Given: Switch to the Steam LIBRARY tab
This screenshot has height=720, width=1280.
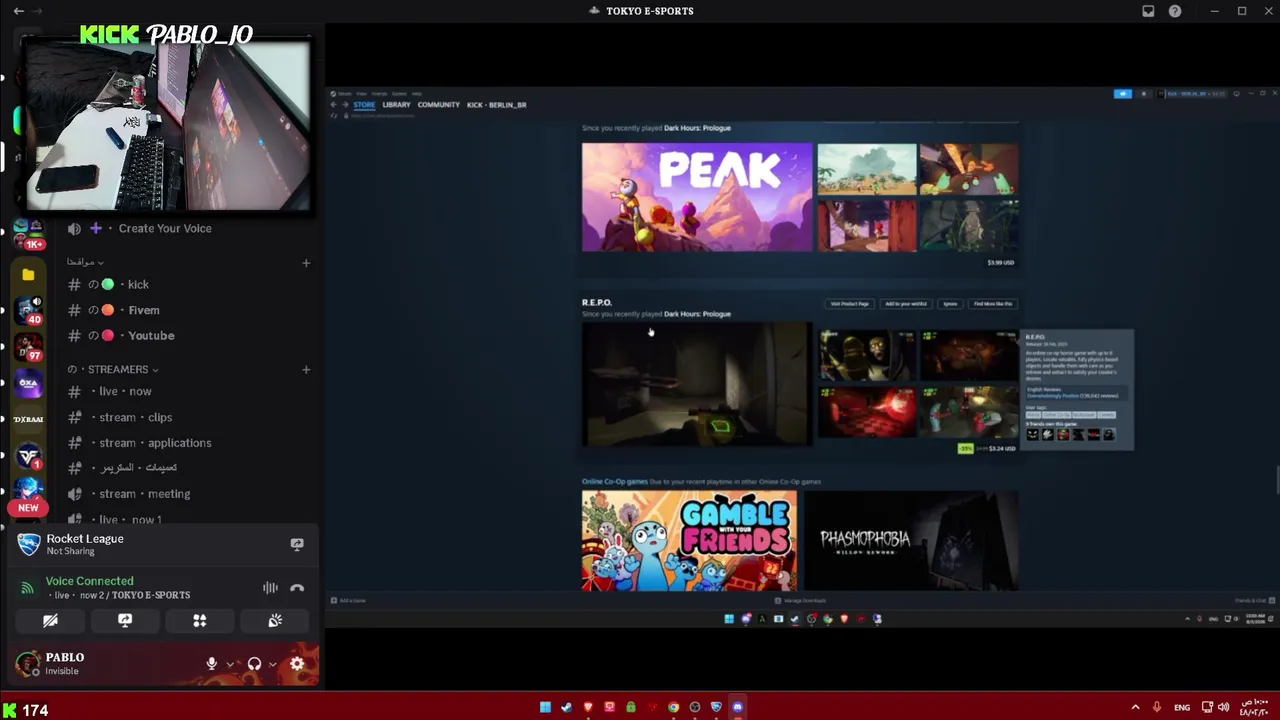Looking at the screenshot, I should (x=396, y=105).
